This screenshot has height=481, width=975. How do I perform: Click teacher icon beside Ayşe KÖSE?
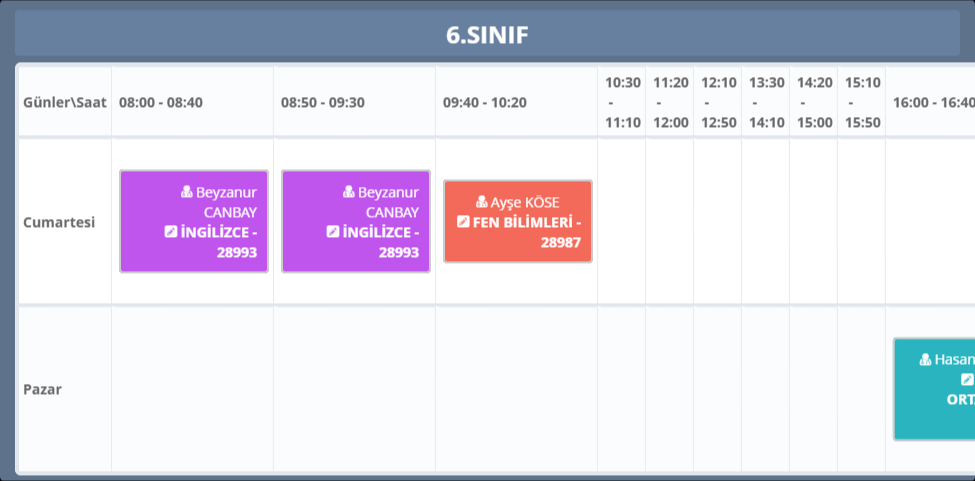coord(482,202)
